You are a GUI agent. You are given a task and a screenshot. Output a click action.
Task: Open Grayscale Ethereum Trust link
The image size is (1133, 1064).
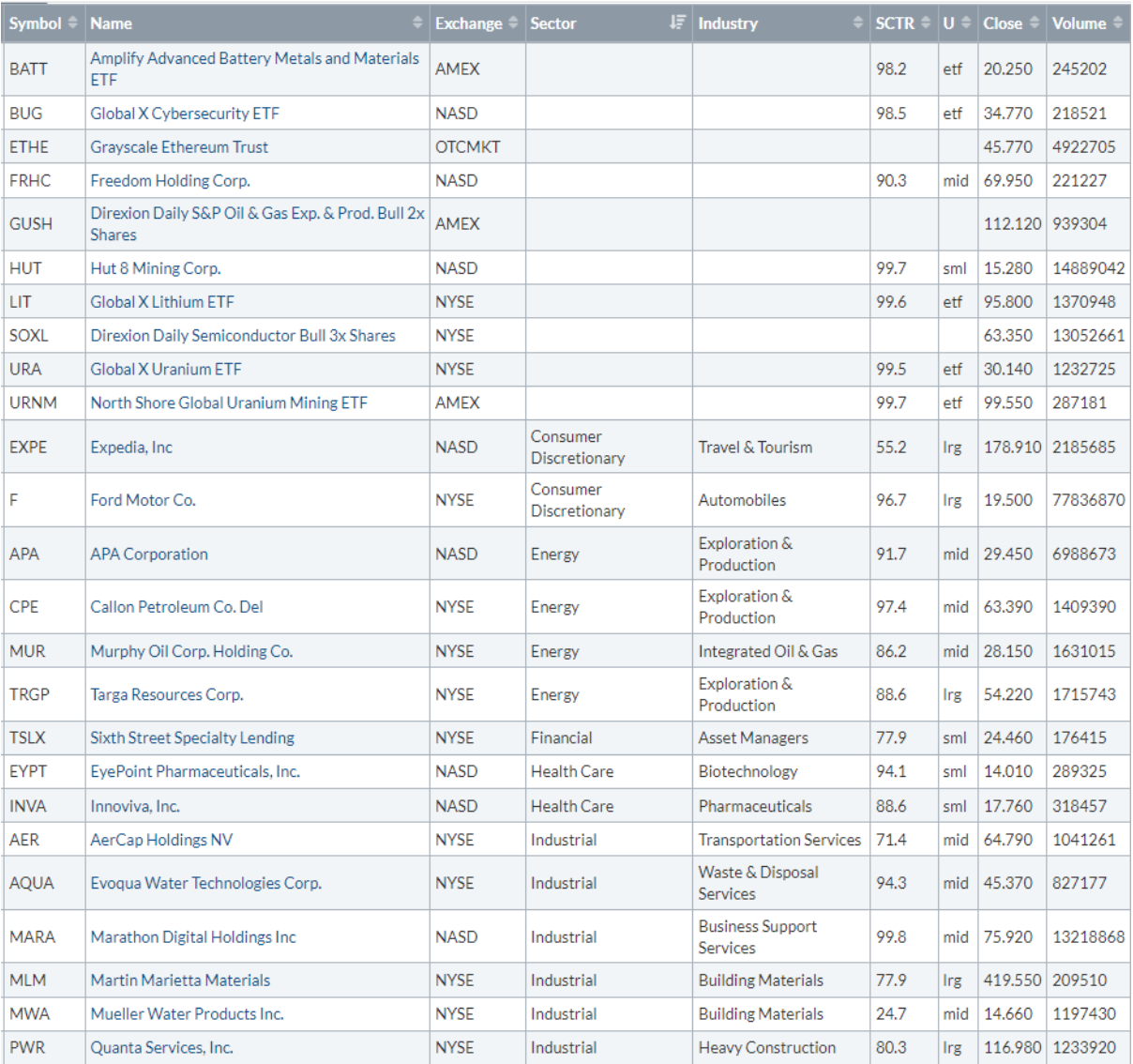179,147
